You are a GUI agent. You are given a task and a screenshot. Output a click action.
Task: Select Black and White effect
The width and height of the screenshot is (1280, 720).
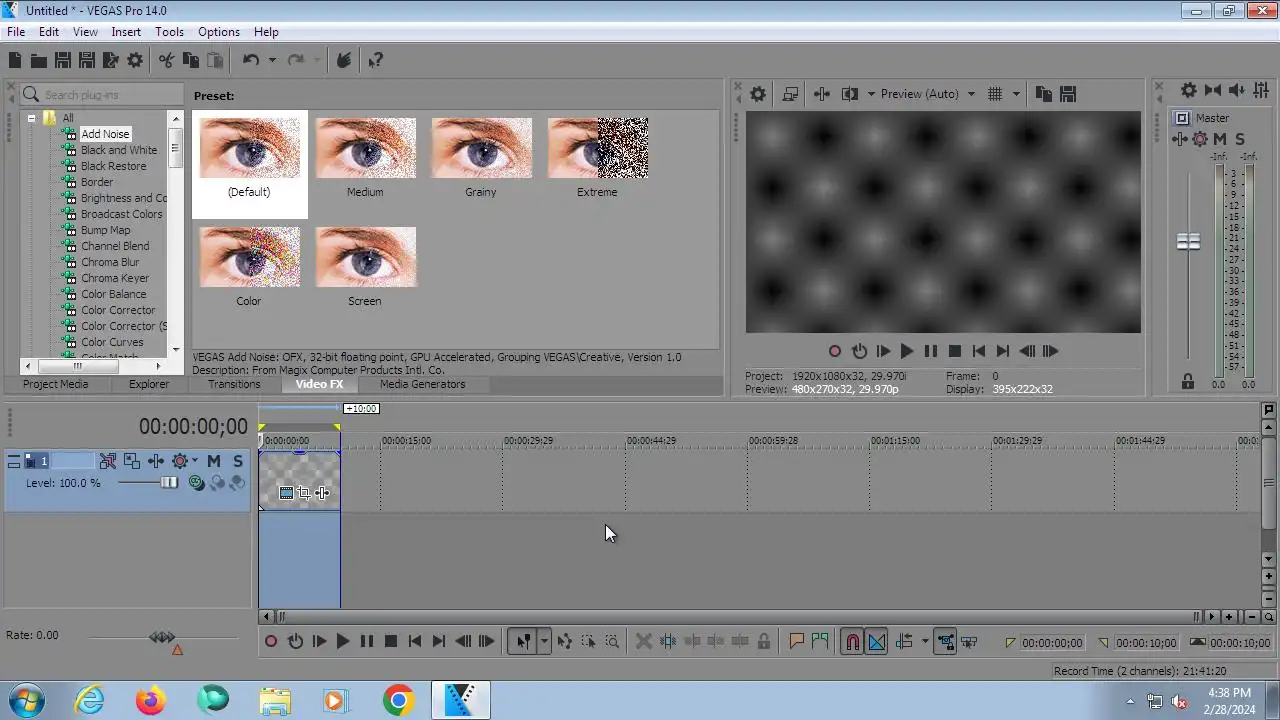[x=118, y=150]
